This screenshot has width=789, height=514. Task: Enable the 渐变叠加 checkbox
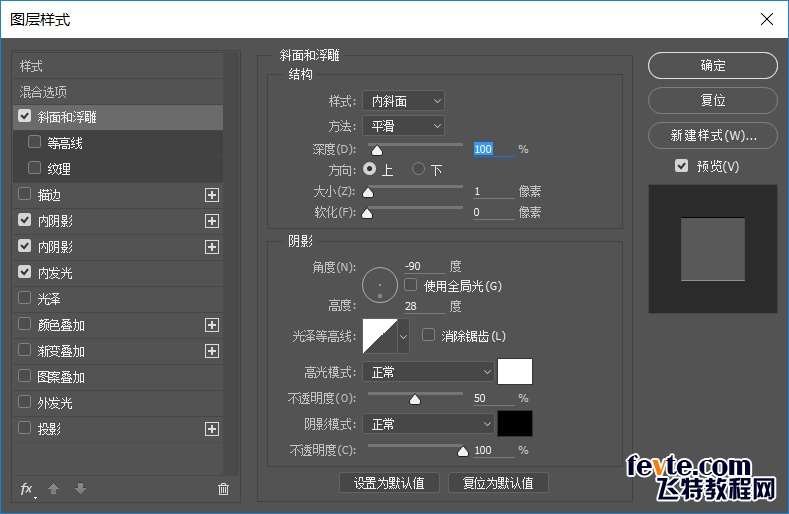(24, 349)
